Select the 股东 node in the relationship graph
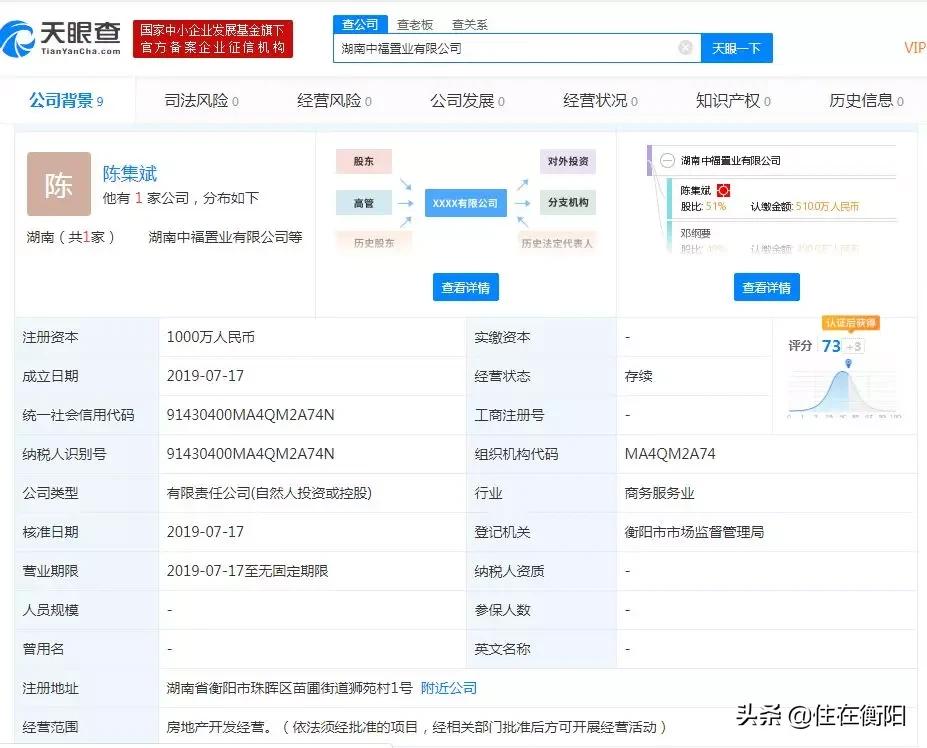This screenshot has height=748, width=927. pyautogui.click(x=364, y=161)
